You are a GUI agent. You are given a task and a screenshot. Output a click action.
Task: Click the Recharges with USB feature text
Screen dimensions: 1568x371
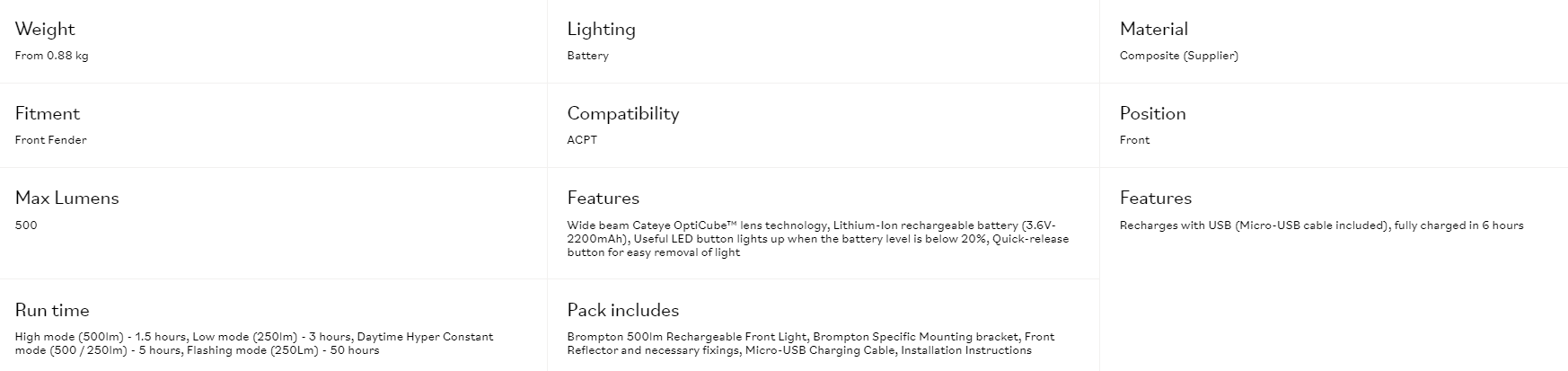pos(1321,225)
